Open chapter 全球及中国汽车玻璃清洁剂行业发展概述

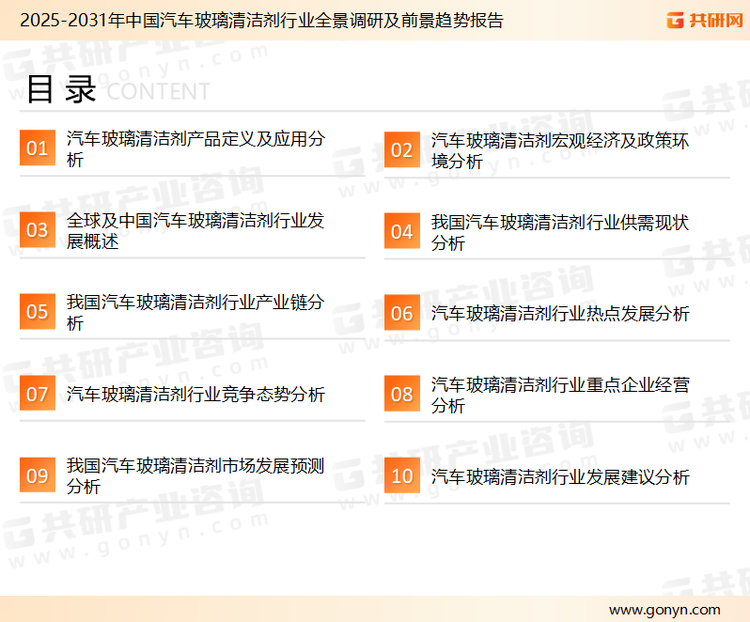(x=195, y=231)
